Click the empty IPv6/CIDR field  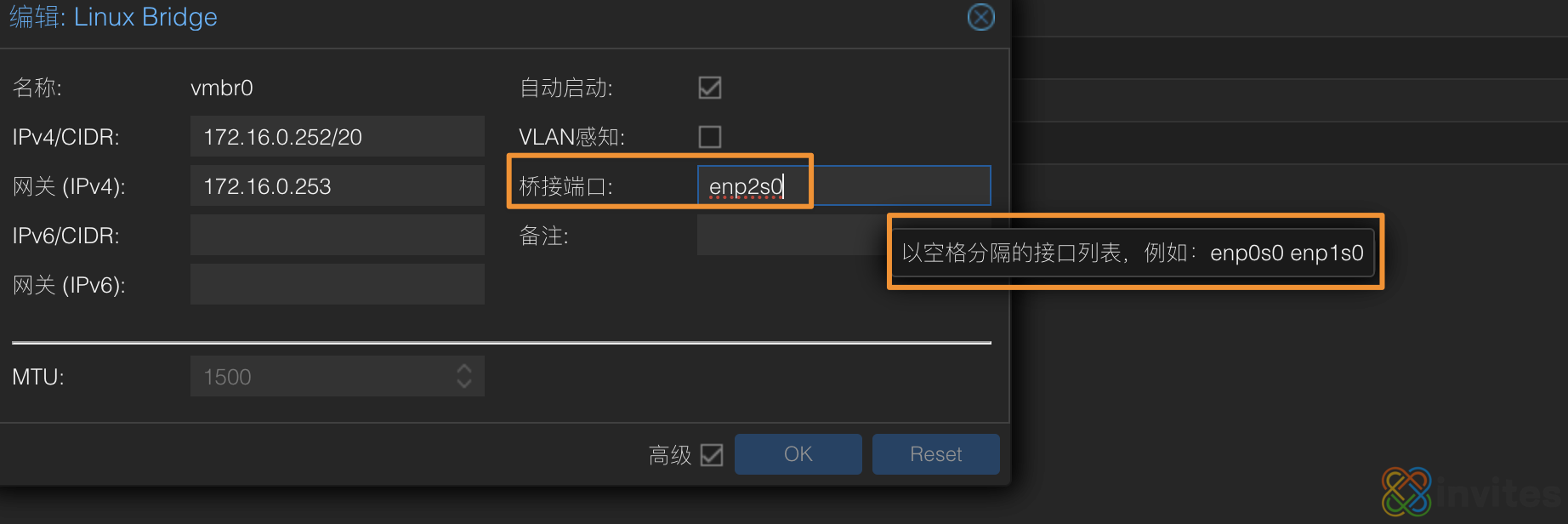(x=338, y=235)
